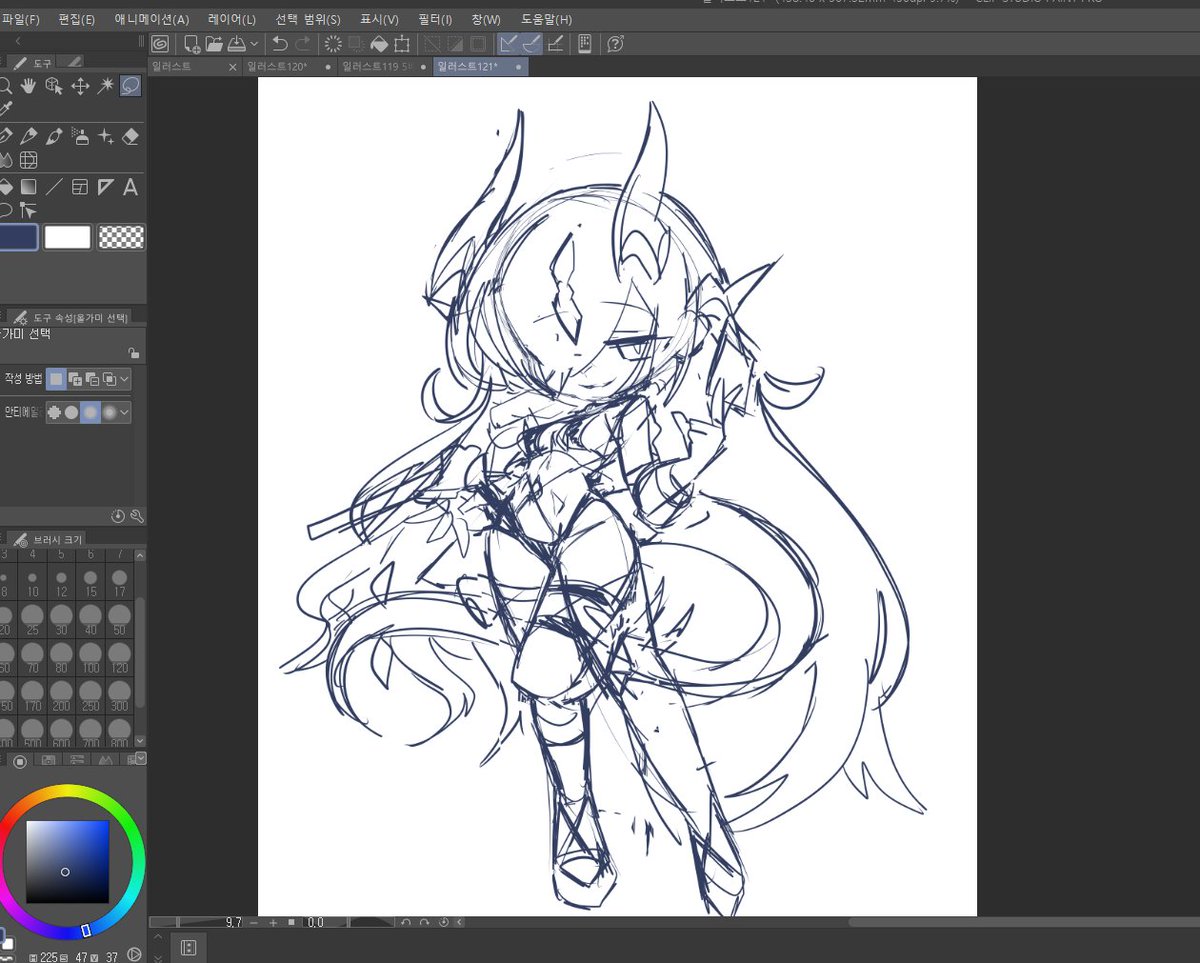Open the 레이어(L) menu
The height and width of the screenshot is (963, 1200).
(x=232, y=19)
